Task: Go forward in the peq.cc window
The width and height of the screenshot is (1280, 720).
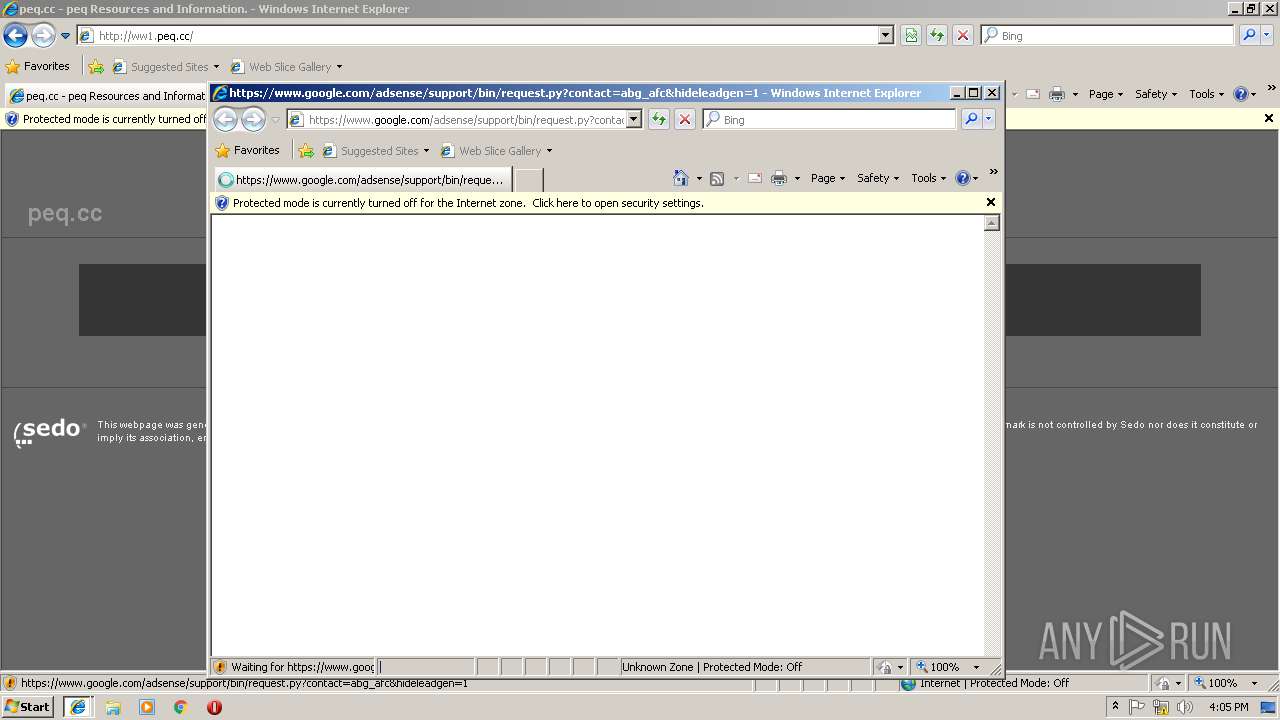Action: [43, 36]
